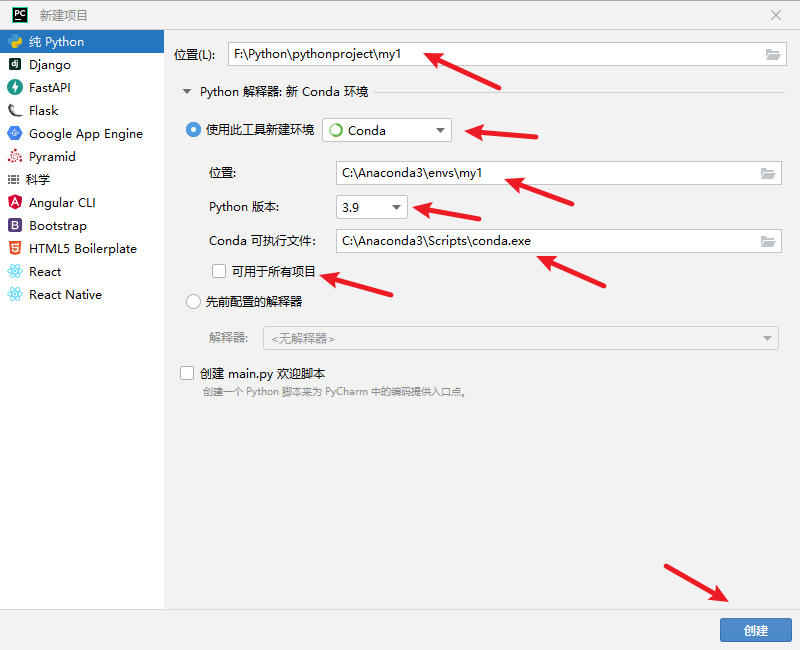Click the PyCharm logo in title bar
The width and height of the screenshot is (800, 650).
click(x=20, y=15)
